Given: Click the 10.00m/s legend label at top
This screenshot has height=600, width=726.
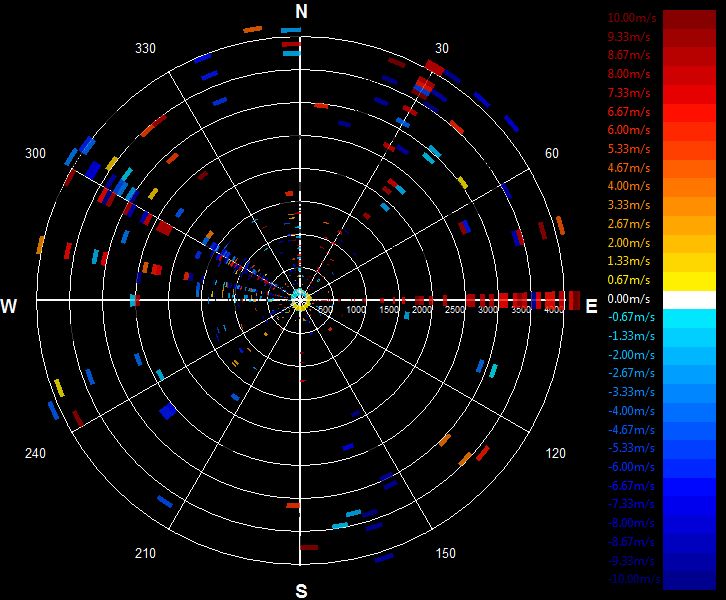Looking at the screenshot, I should (x=632, y=18).
